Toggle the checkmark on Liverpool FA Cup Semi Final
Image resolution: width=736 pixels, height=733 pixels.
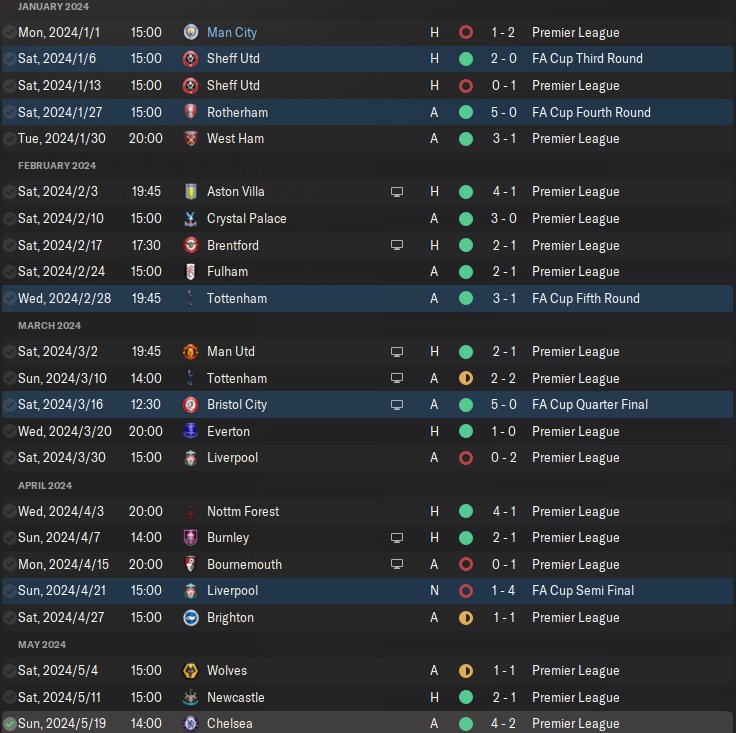[x=9, y=591]
